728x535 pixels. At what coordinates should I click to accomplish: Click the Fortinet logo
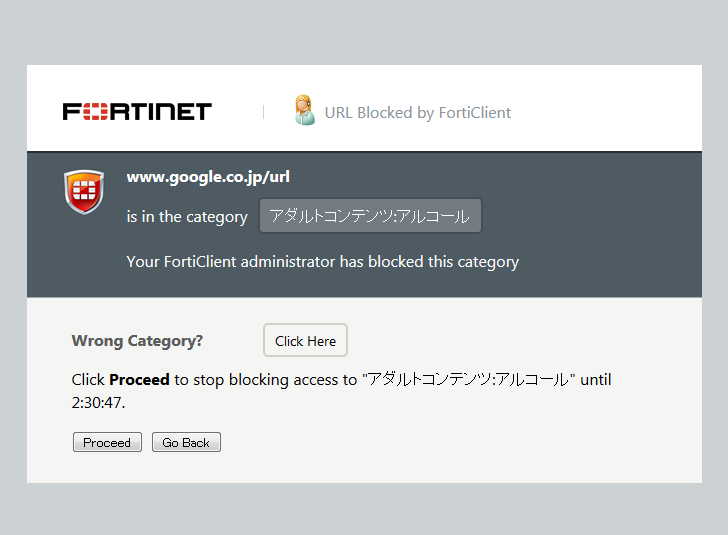137,111
